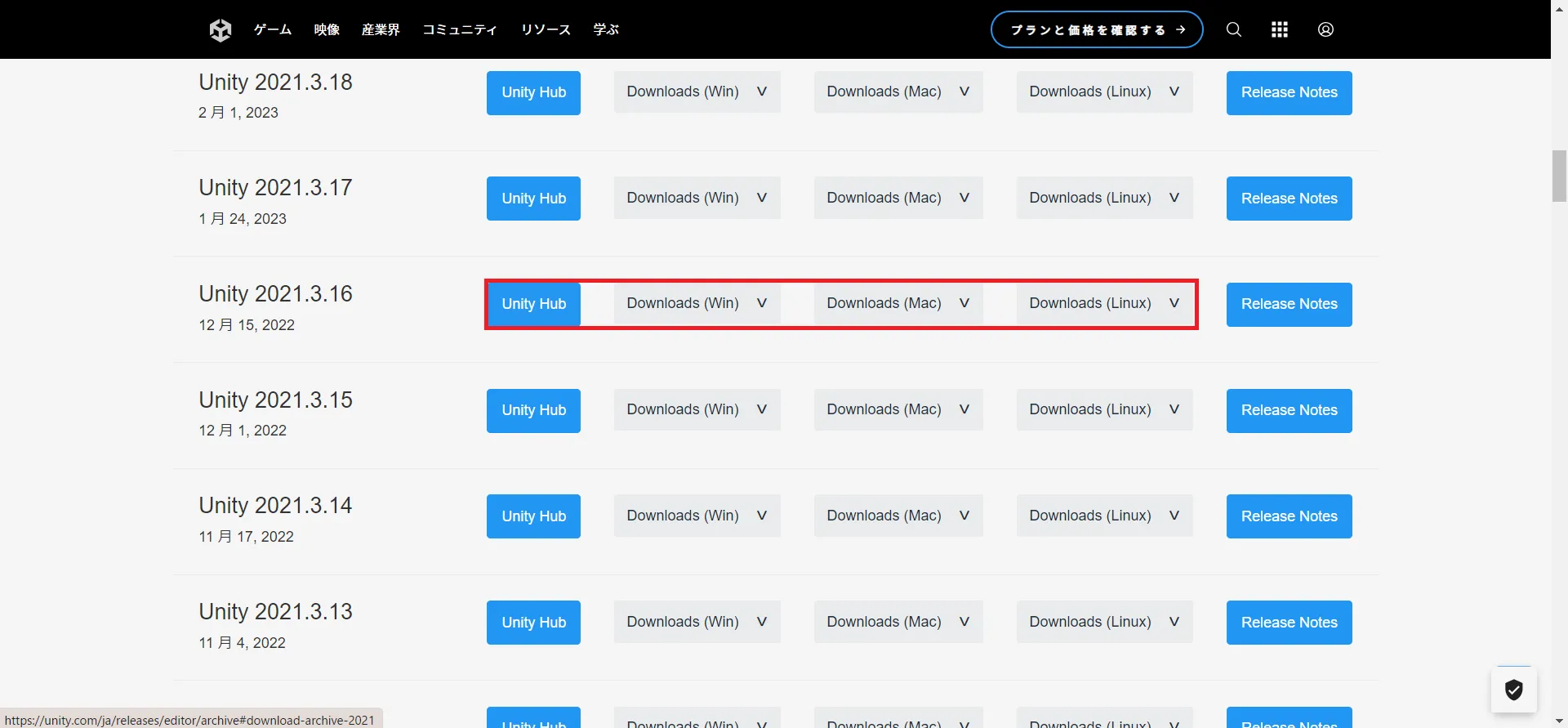Select the Unity 2021.3.15 version title

[275, 400]
